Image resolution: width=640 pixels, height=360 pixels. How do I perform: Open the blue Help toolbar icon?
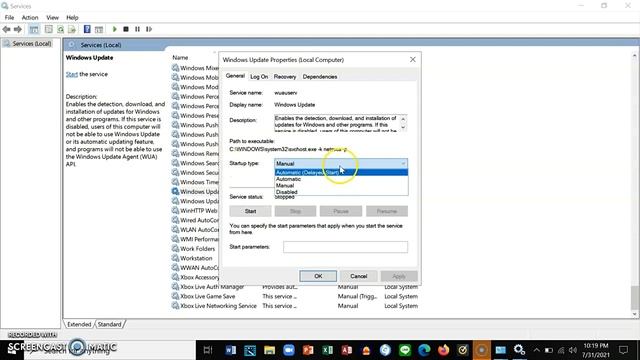[87, 29]
